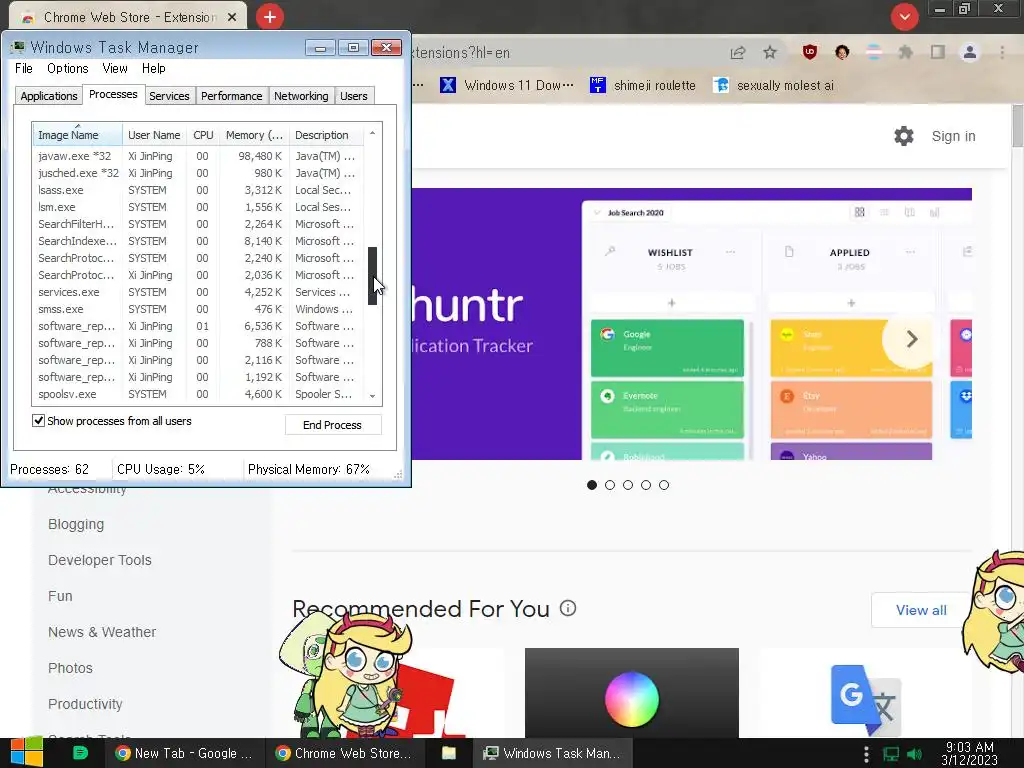Viewport: 1024px width, 768px height.
Task: Open the Chrome profile avatar icon
Action: click(970, 52)
